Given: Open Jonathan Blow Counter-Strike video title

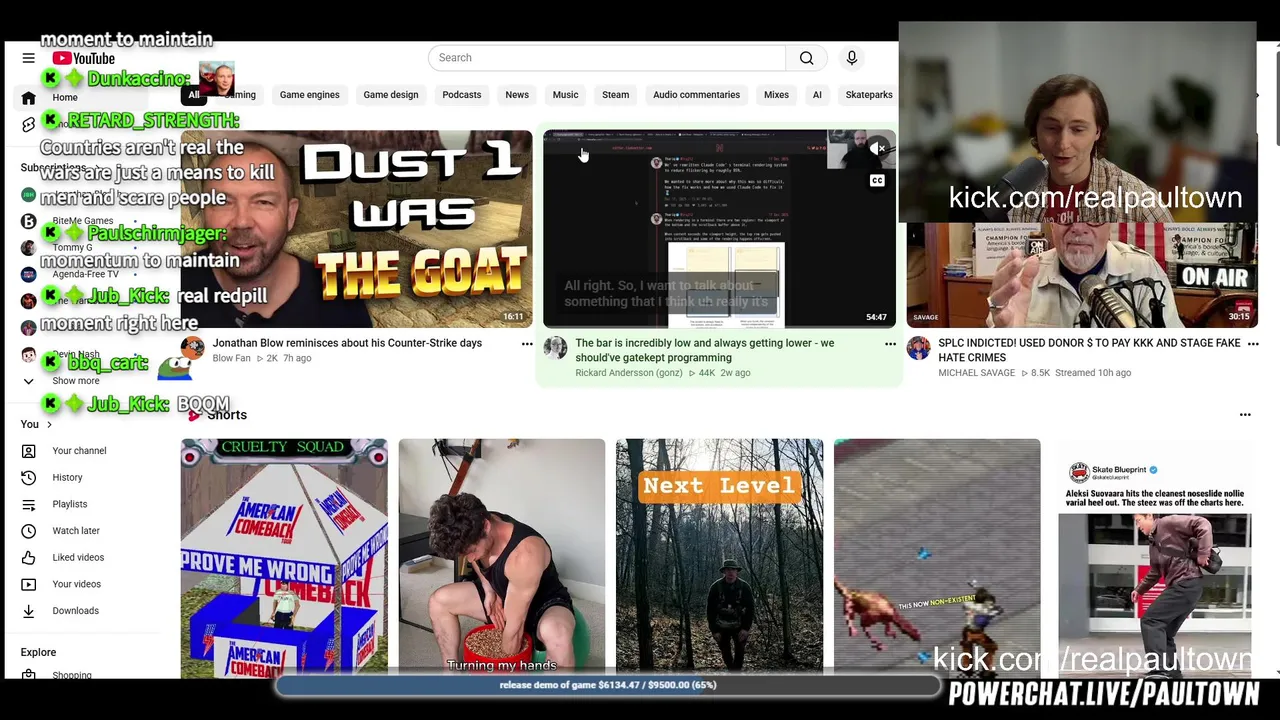Looking at the screenshot, I should pos(347,343).
